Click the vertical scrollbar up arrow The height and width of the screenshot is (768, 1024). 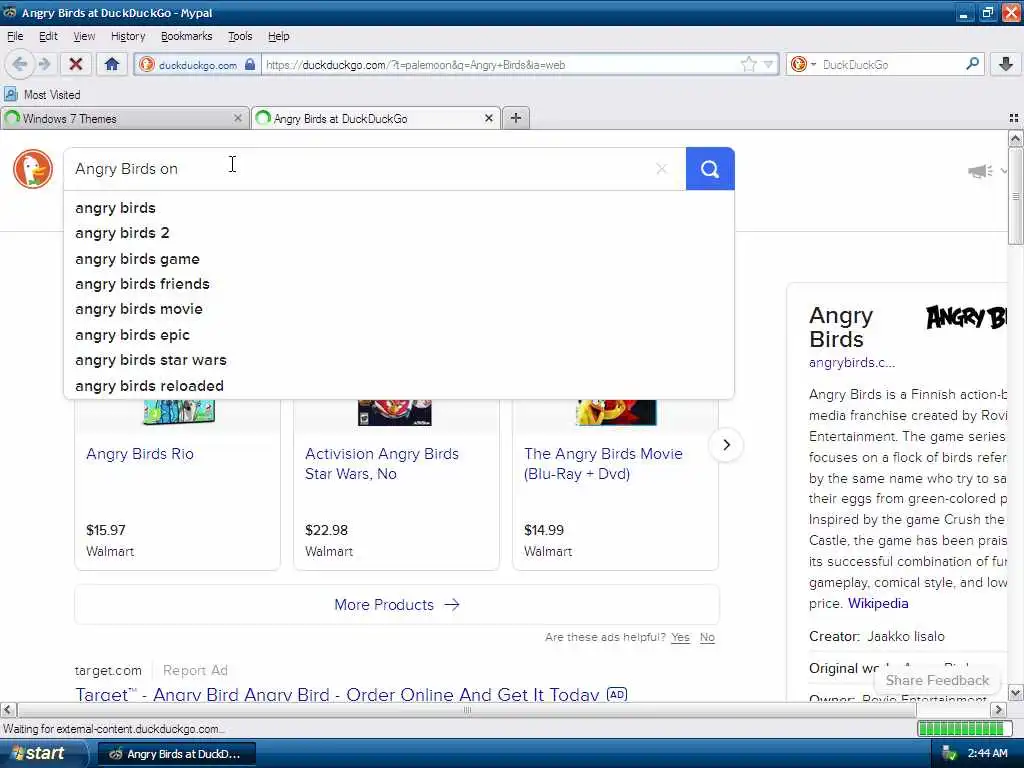(1015, 138)
